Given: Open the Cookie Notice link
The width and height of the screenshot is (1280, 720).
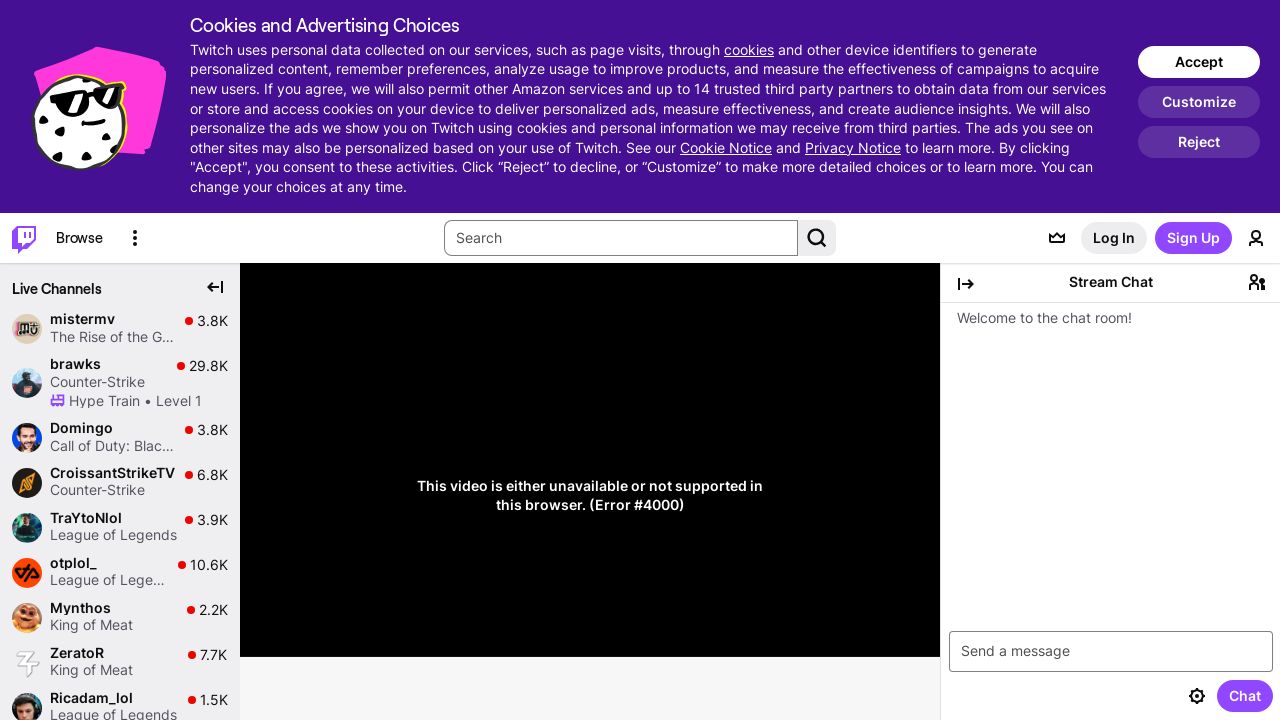Looking at the screenshot, I should click(x=725, y=148).
